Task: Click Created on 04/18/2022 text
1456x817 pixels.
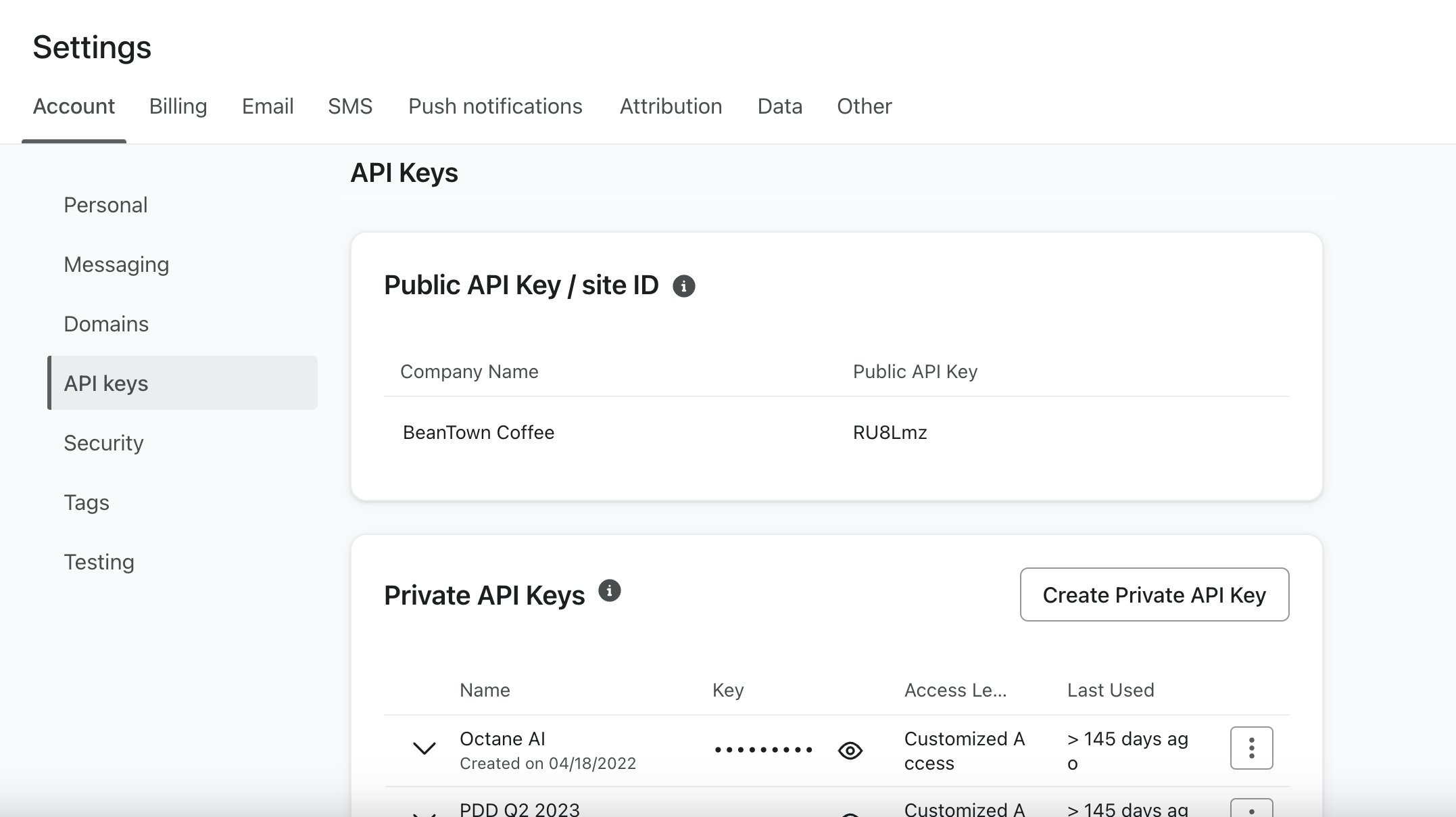Action: tap(548, 763)
